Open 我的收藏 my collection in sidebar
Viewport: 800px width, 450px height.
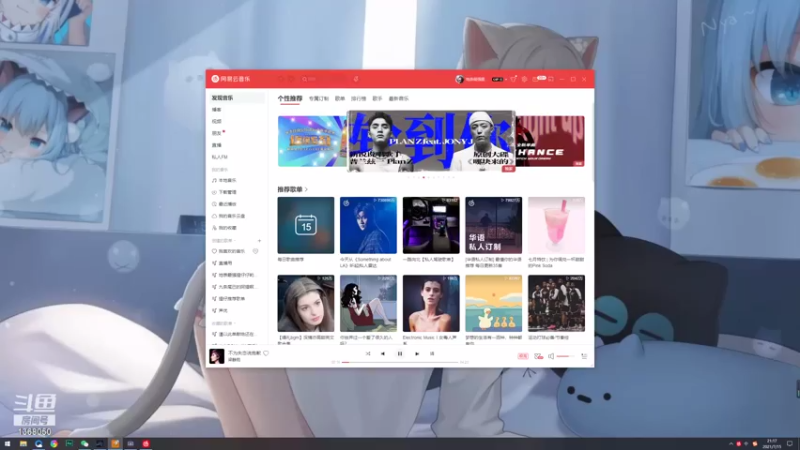[224, 228]
